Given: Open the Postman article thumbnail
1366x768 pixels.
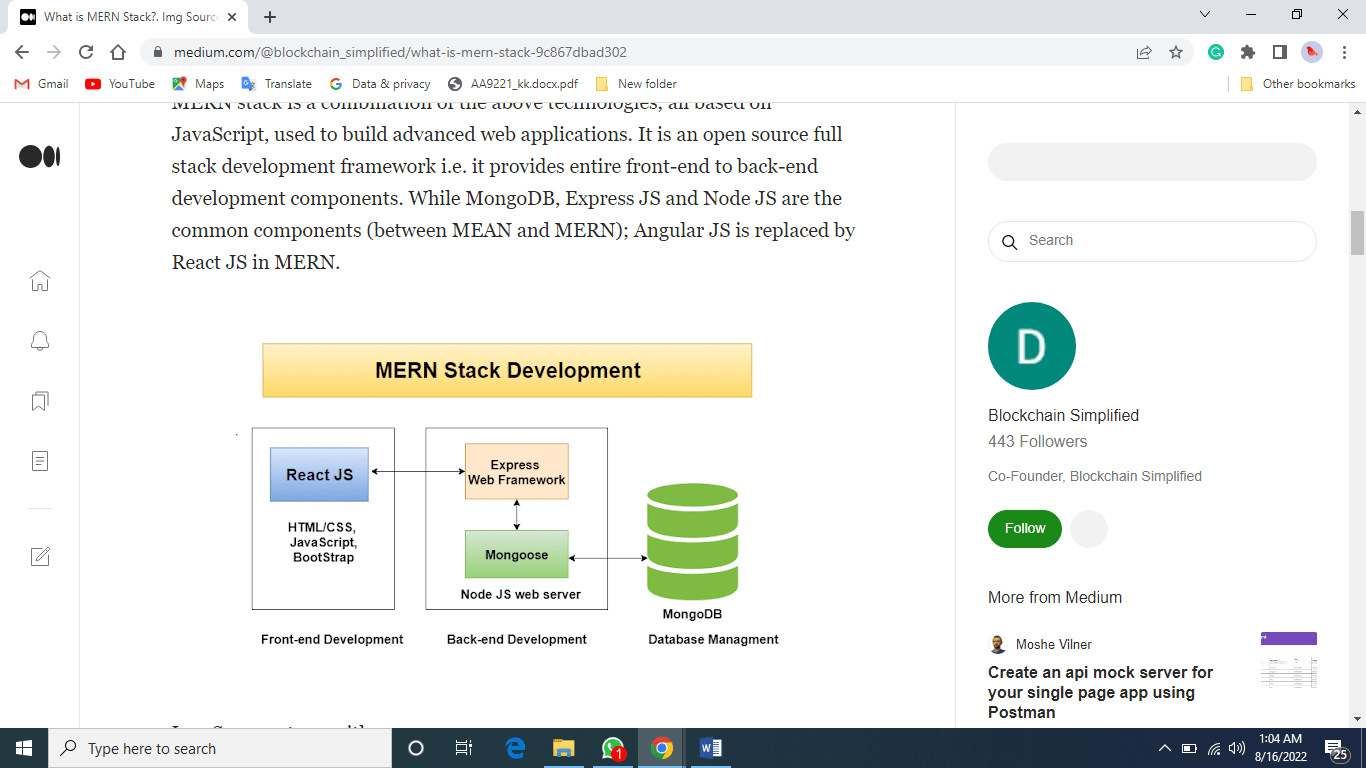Looking at the screenshot, I should pos(1289,660).
